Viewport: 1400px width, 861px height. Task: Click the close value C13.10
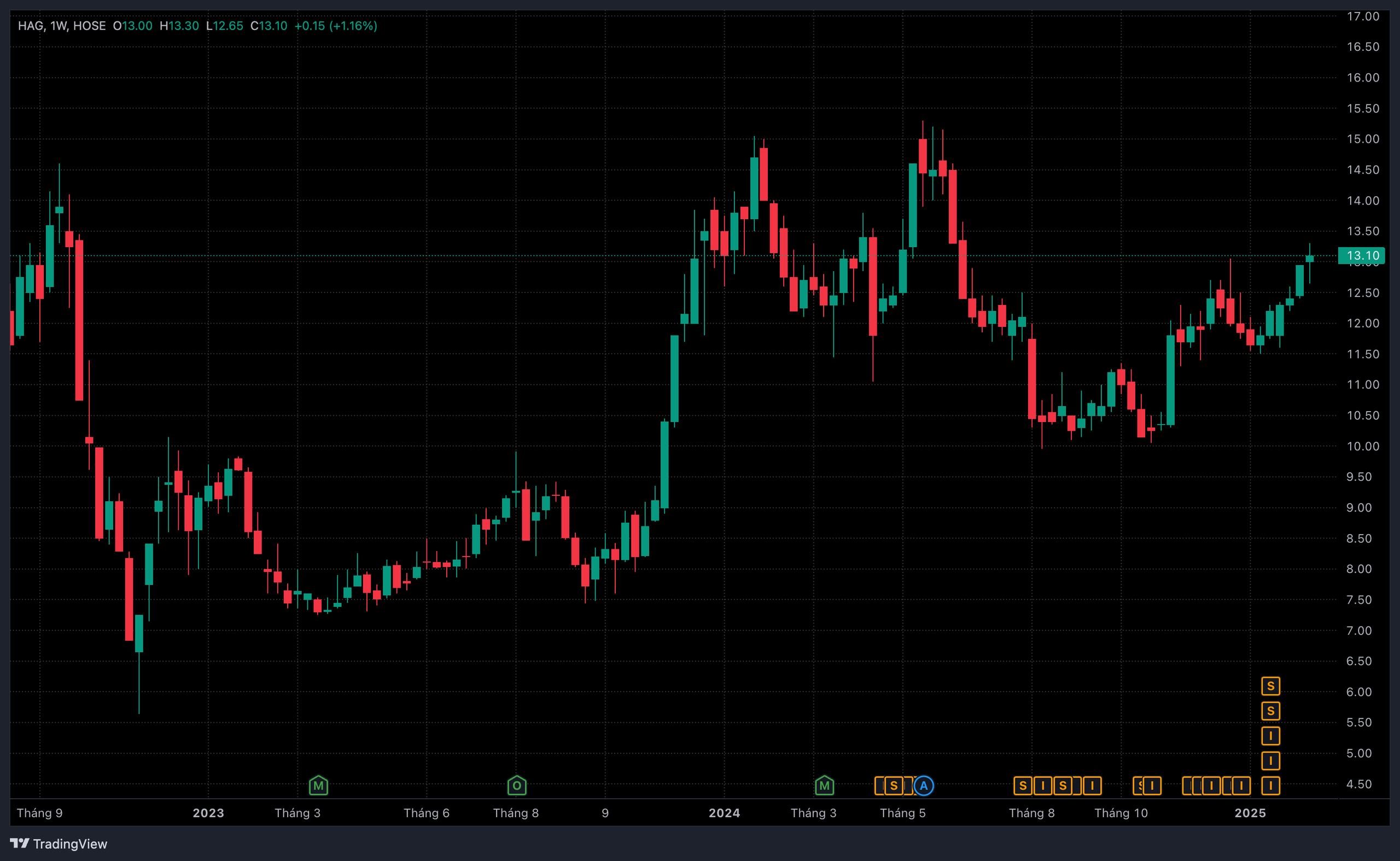pos(269,26)
